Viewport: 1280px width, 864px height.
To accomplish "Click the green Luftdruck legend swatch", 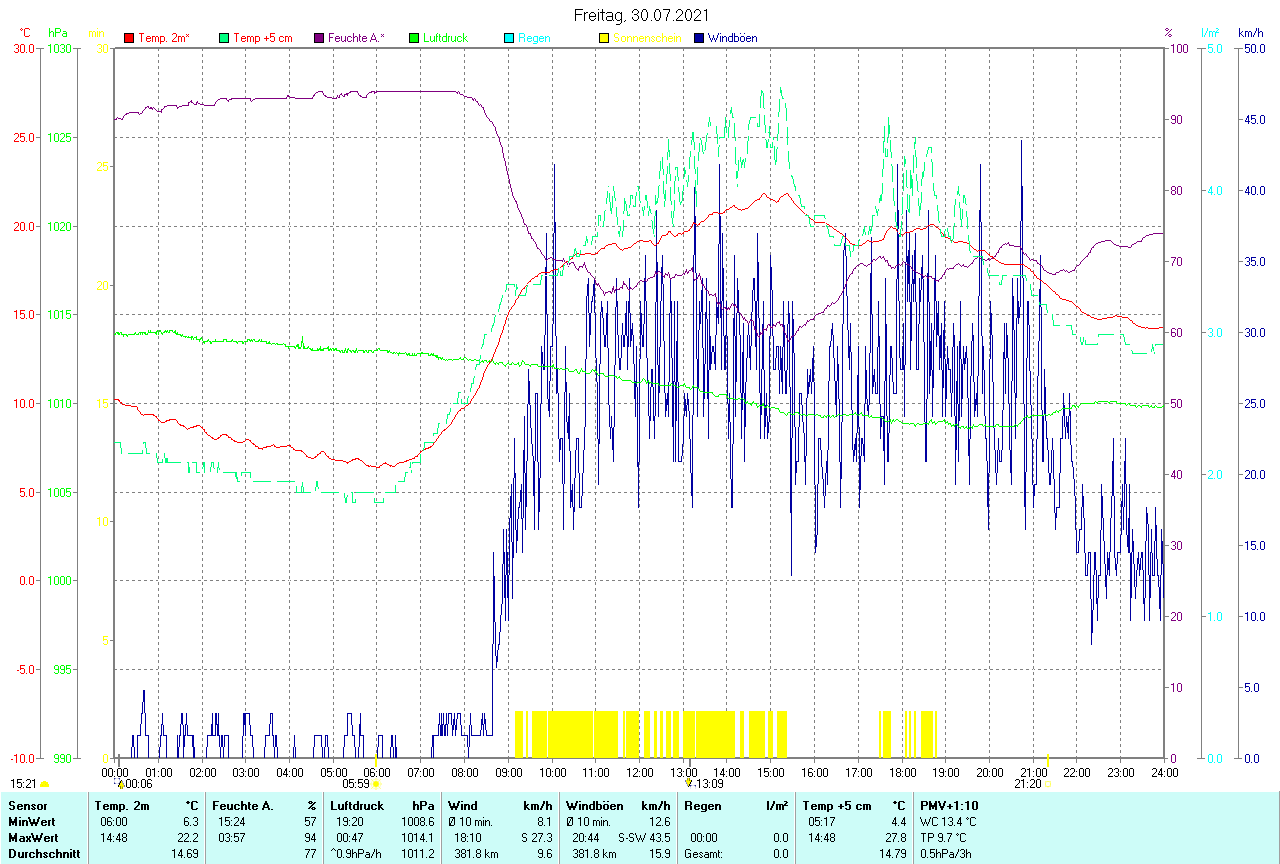I will pyautogui.click(x=414, y=38).
